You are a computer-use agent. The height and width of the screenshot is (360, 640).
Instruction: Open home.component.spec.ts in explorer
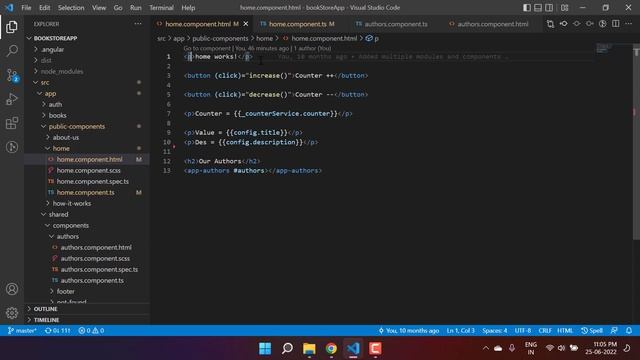92,181
